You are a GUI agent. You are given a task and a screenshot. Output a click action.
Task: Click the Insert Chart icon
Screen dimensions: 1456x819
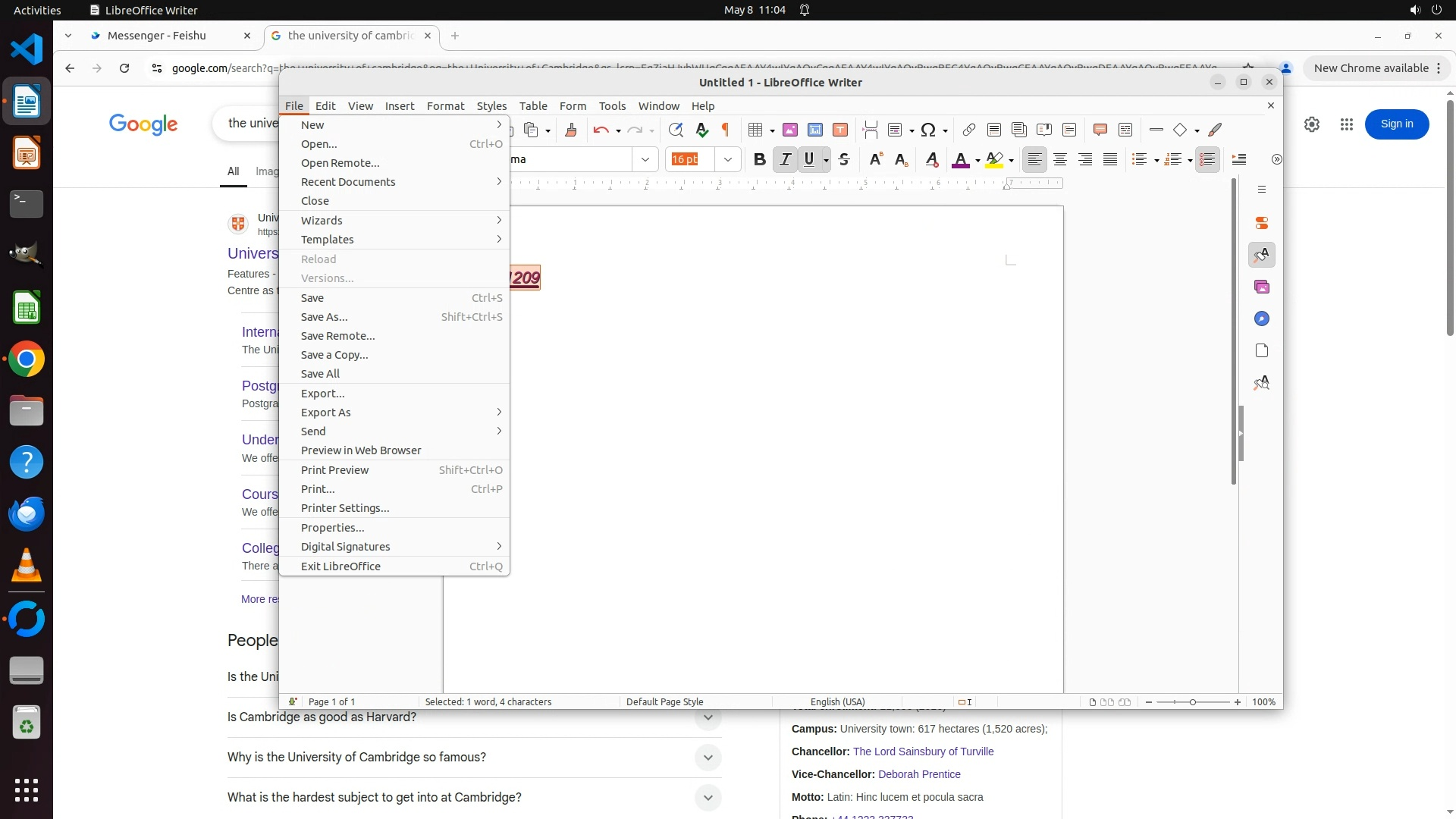point(815,130)
